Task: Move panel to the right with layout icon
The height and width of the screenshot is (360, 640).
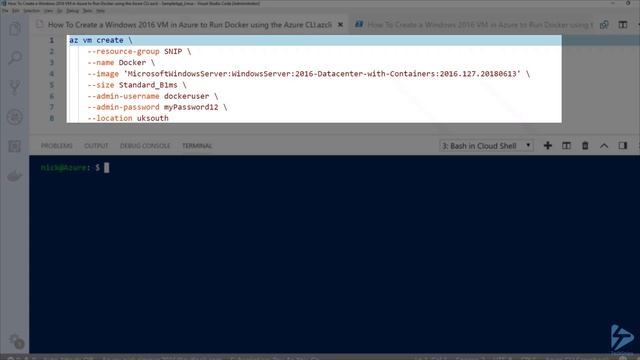Action: [623, 146]
